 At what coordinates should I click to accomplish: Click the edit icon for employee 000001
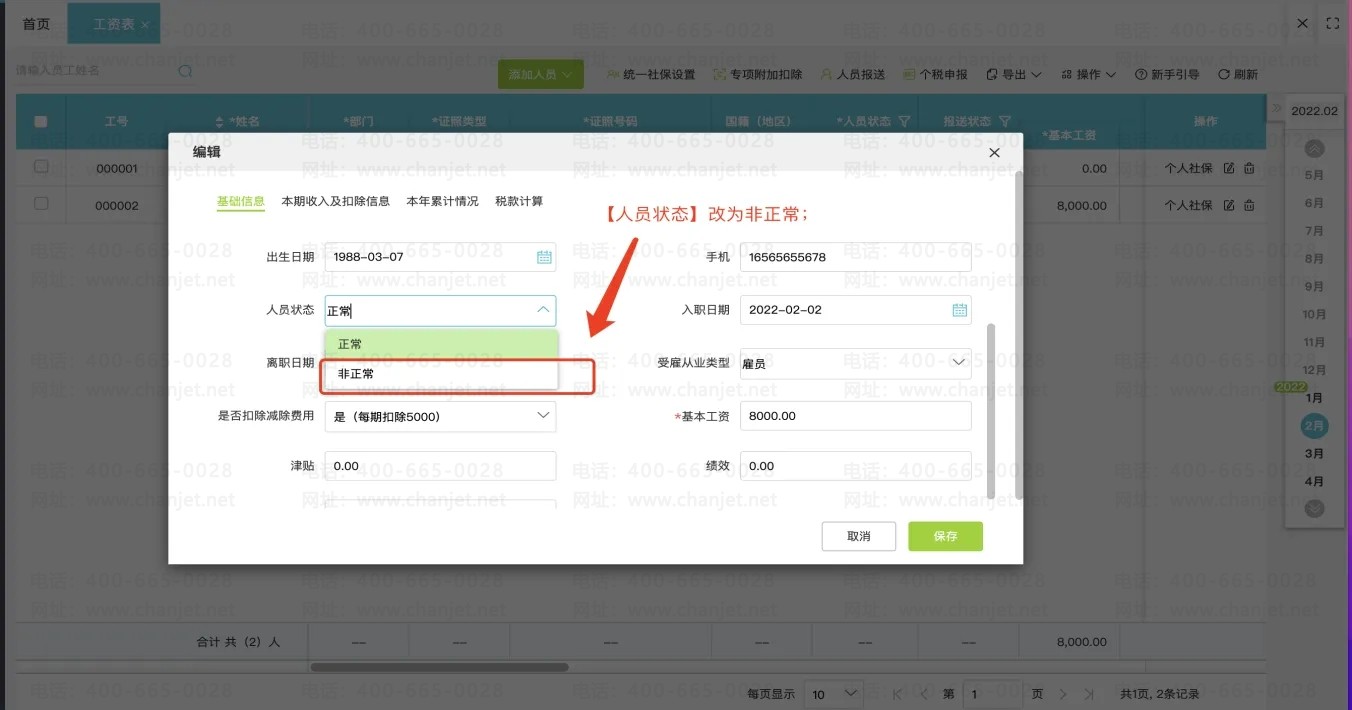(1229, 168)
